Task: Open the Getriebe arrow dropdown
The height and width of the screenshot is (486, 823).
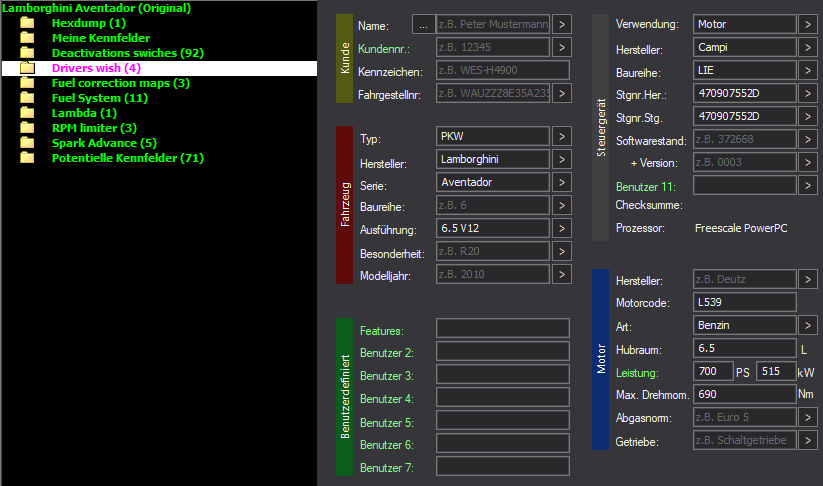Action: 808,440
